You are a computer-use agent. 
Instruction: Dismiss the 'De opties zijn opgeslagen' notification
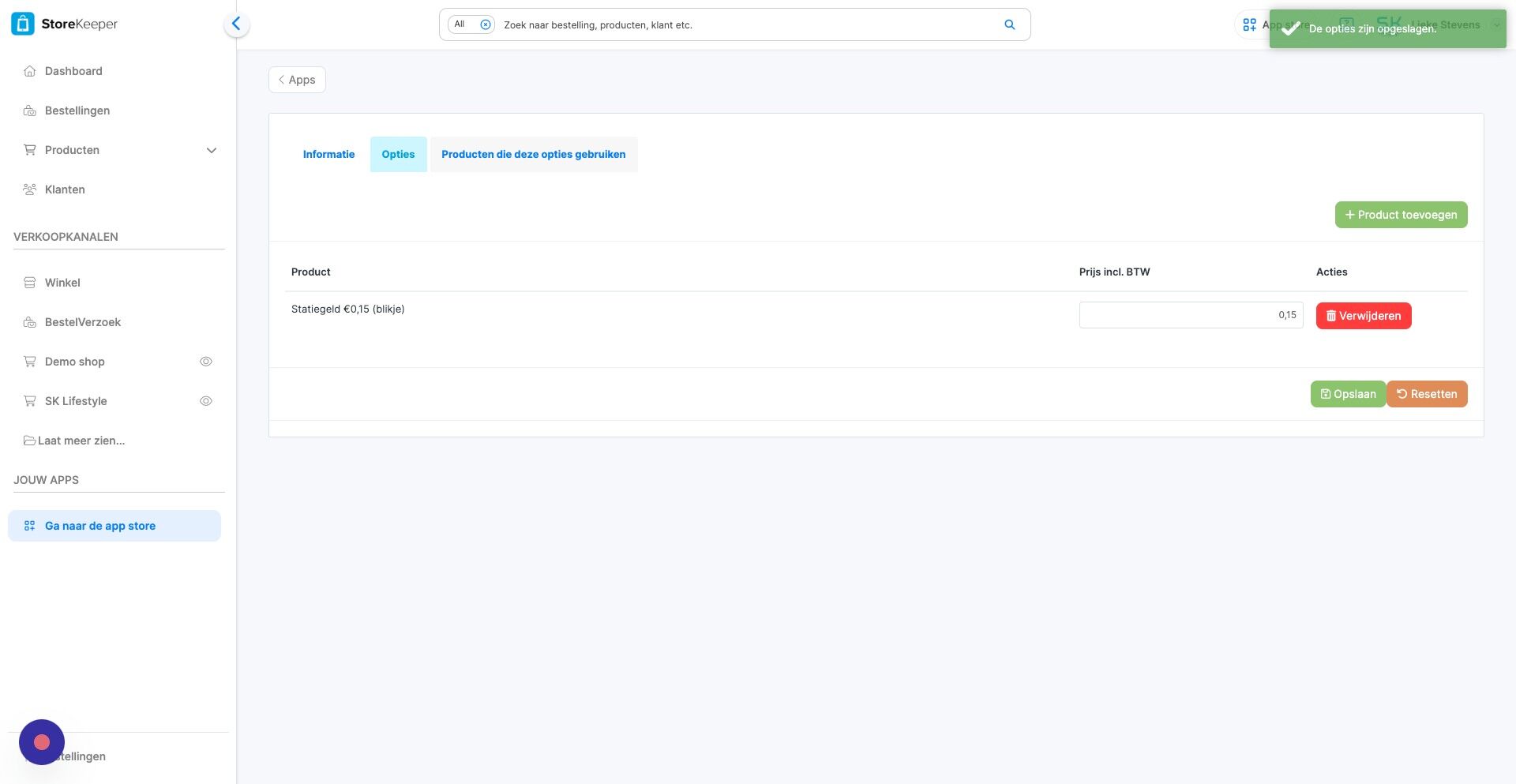1388,28
